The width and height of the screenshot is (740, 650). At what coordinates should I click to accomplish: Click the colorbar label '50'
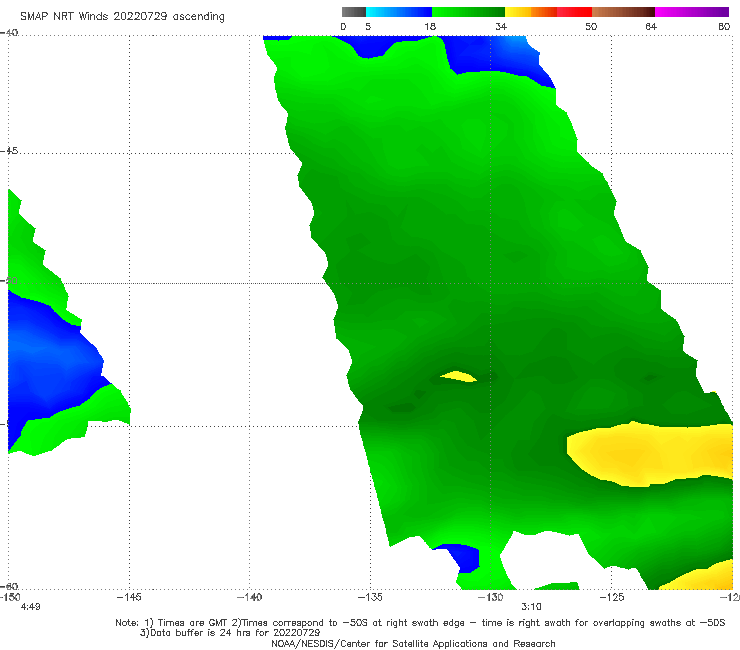591,27
